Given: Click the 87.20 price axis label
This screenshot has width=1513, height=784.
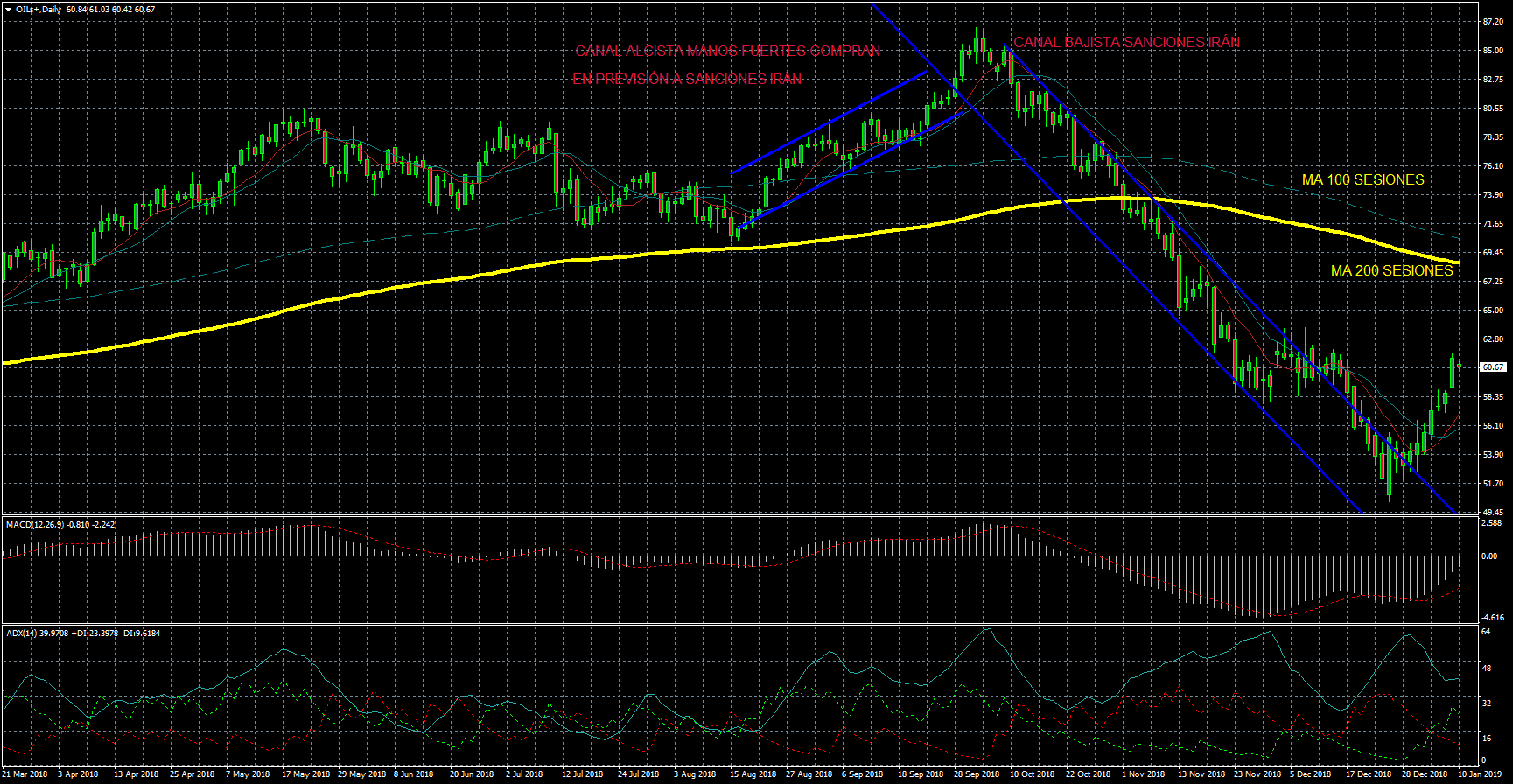Looking at the screenshot, I should click(x=1492, y=21).
